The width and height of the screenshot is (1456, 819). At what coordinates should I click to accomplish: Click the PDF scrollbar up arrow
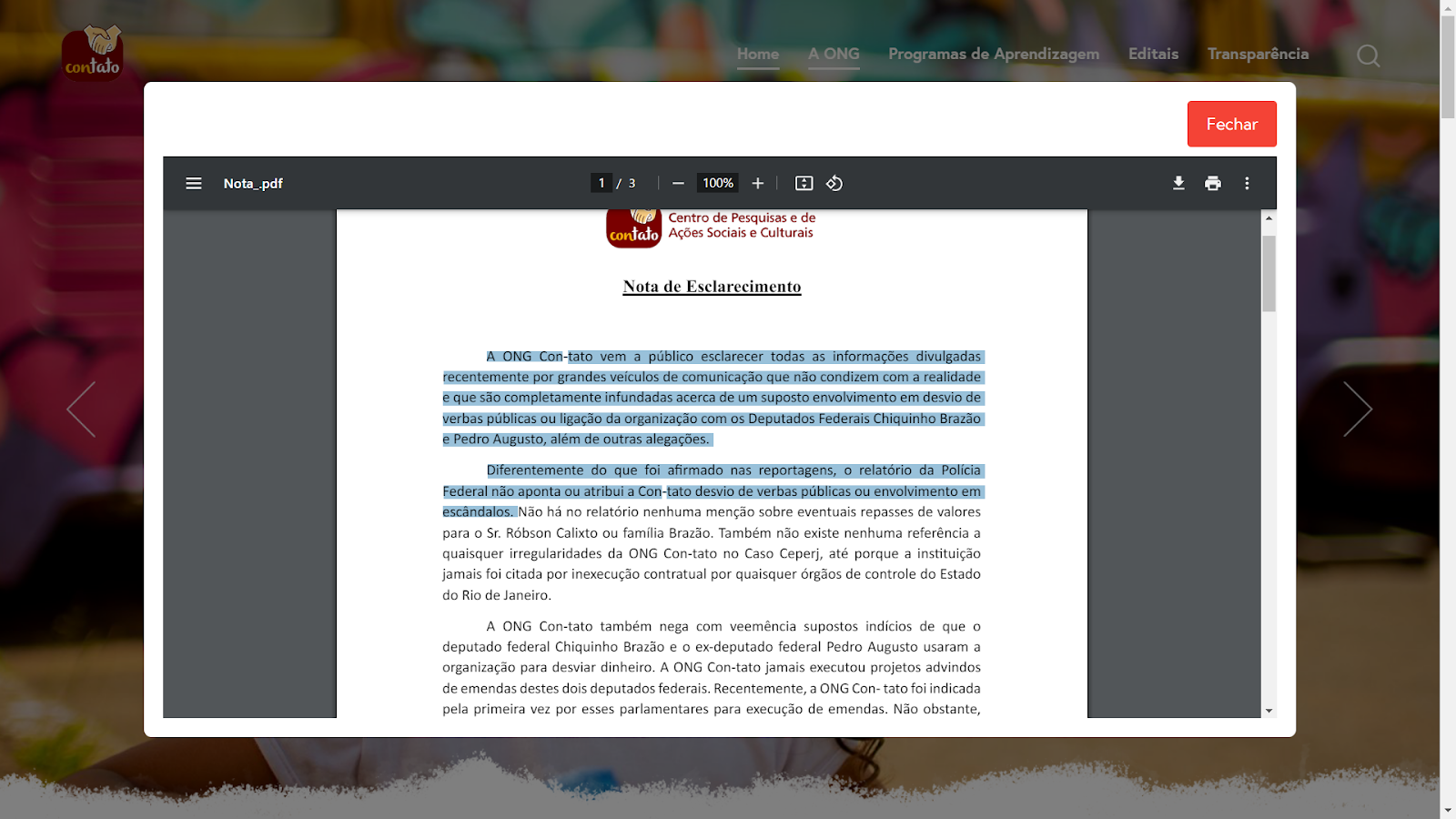(x=1269, y=217)
